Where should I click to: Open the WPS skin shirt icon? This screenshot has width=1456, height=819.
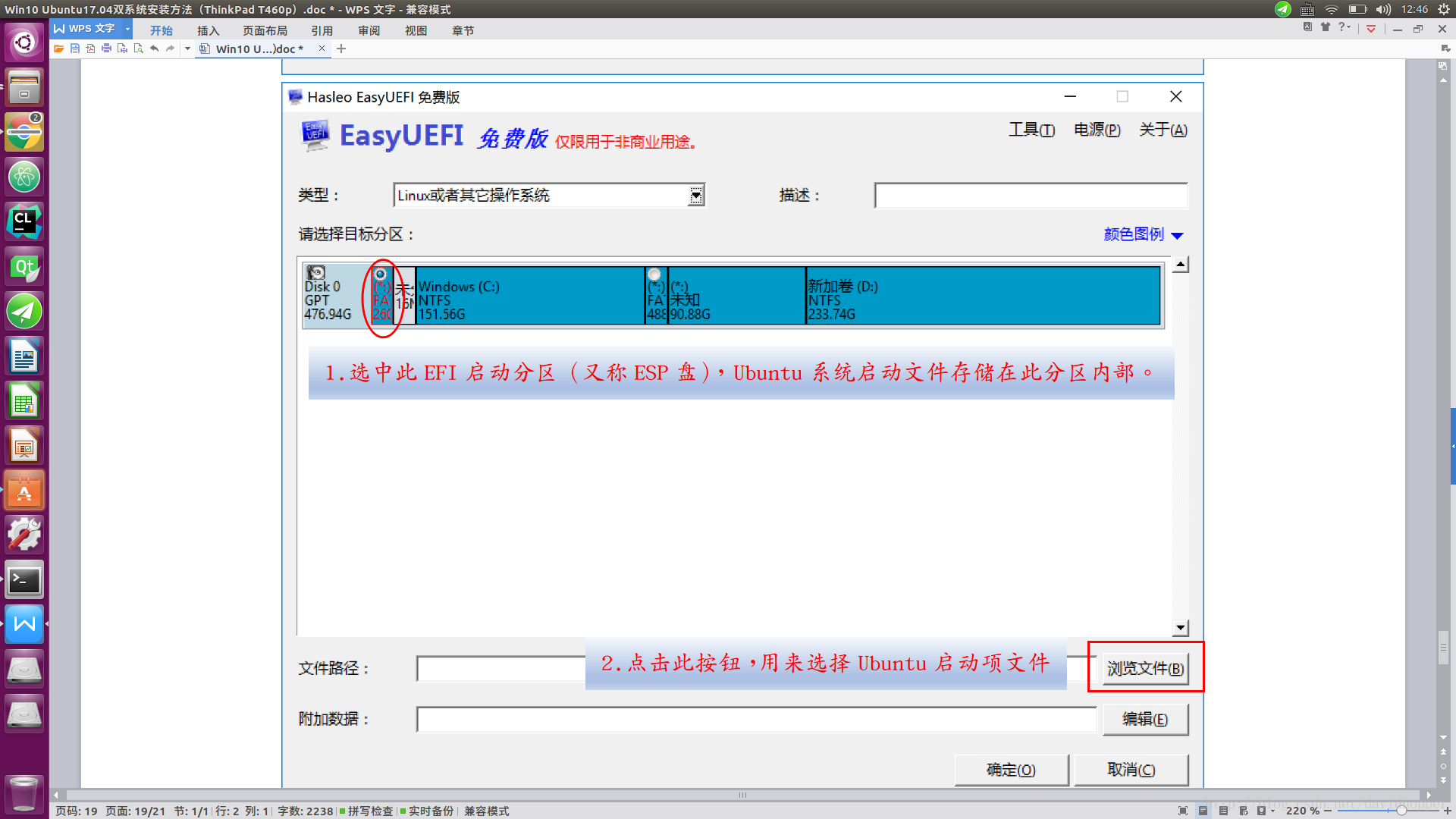point(1326,27)
